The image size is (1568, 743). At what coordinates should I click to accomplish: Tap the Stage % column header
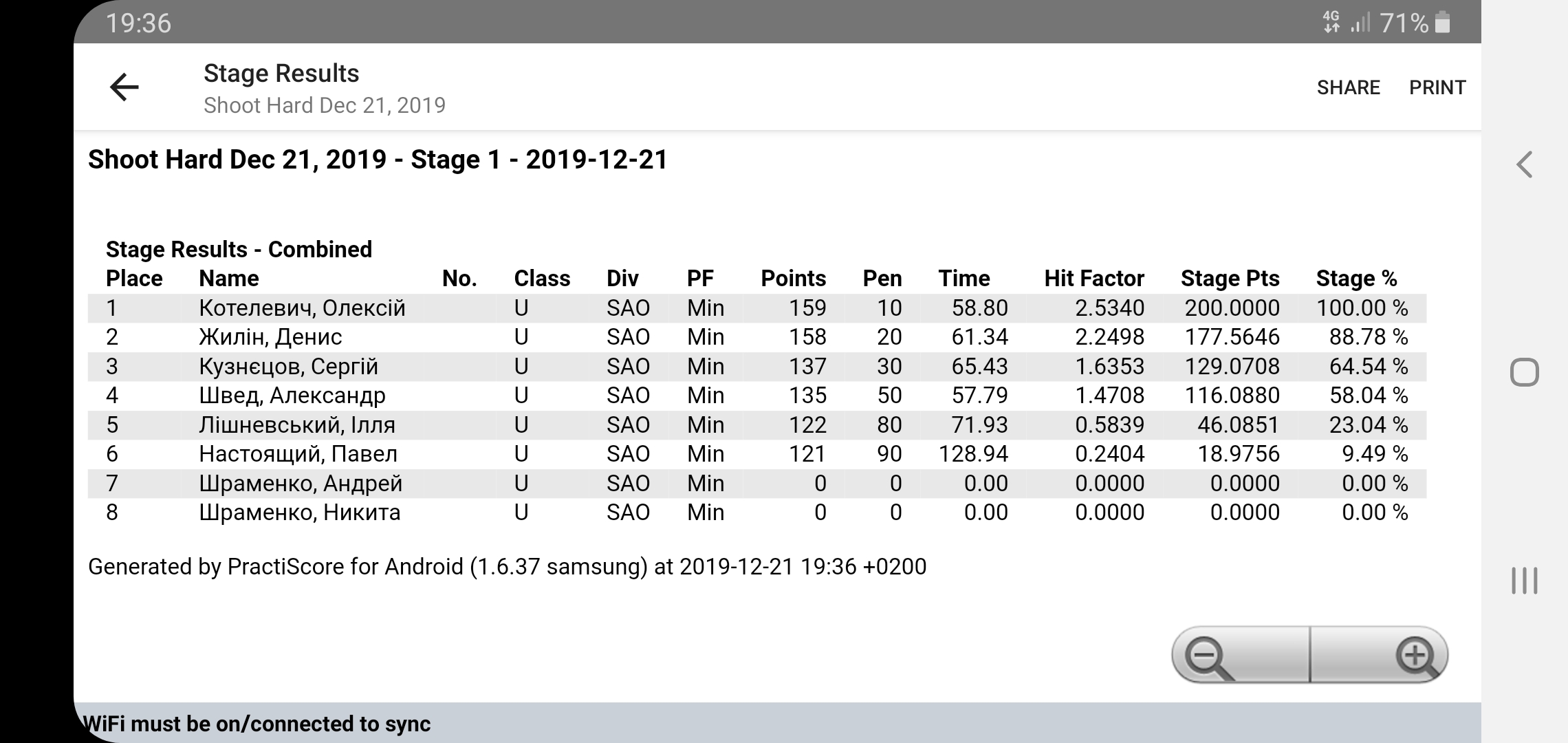point(1356,278)
